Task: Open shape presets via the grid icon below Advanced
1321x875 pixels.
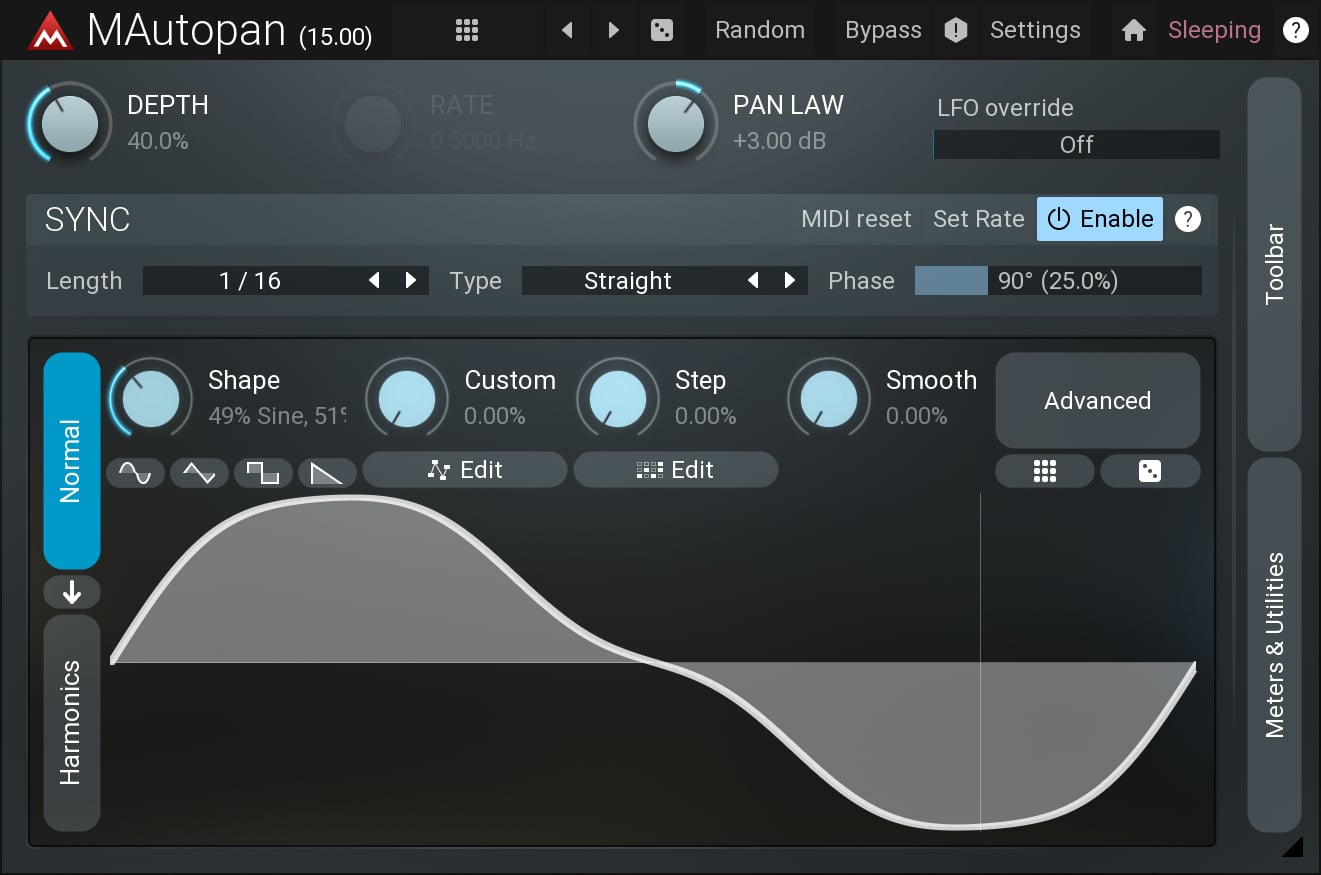Action: [1044, 470]
